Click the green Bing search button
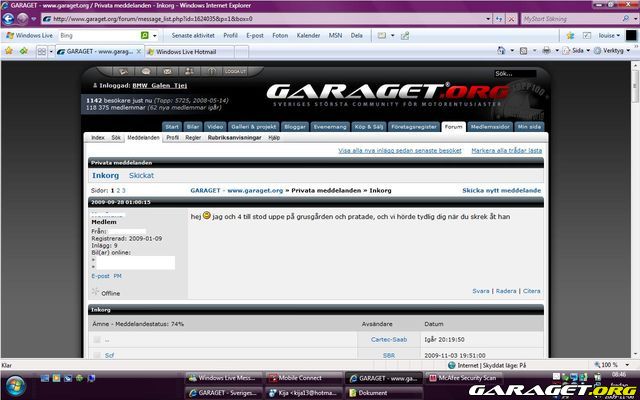 point(144,36)
